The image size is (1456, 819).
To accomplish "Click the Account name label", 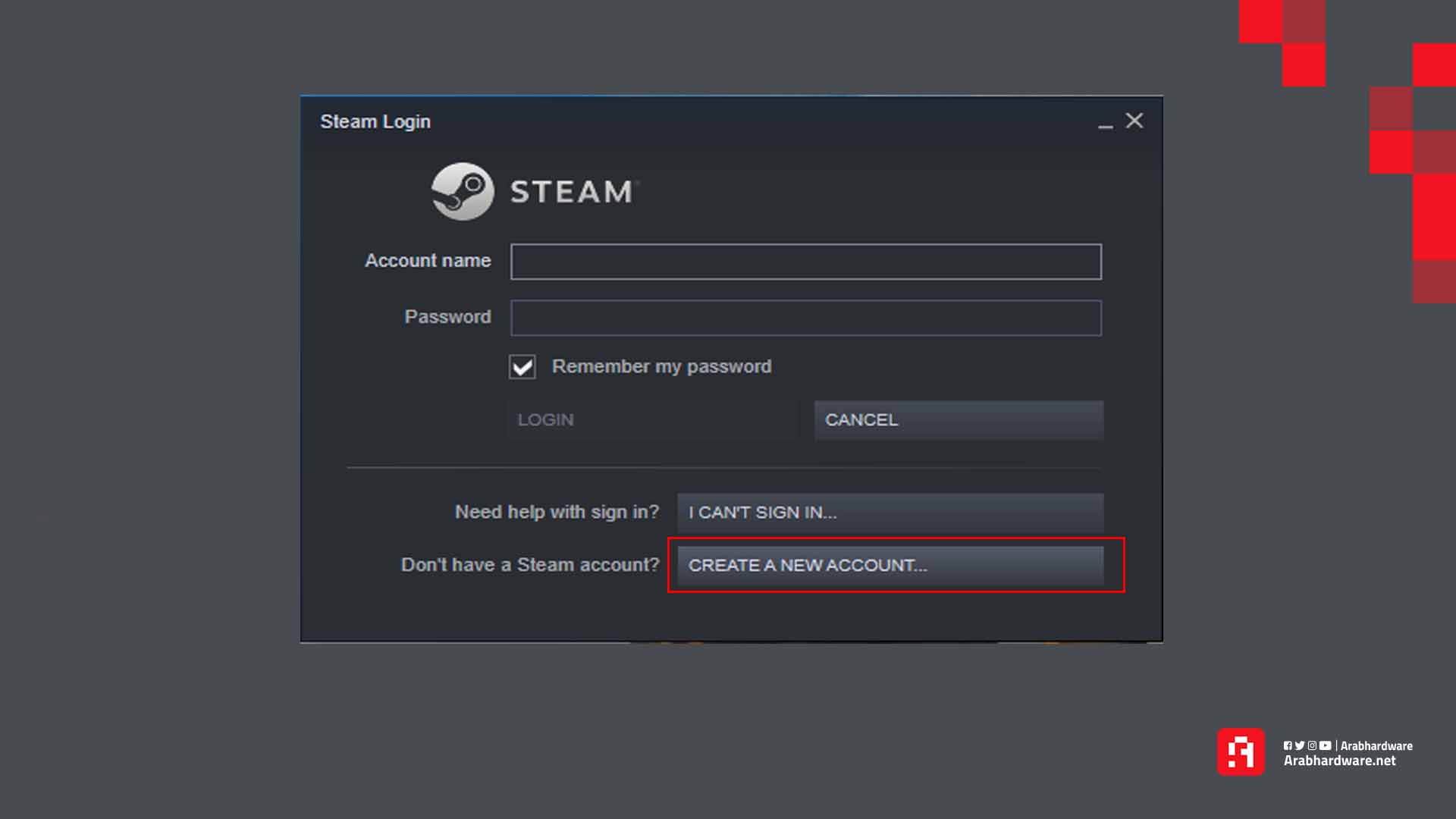I will point(428,260).
